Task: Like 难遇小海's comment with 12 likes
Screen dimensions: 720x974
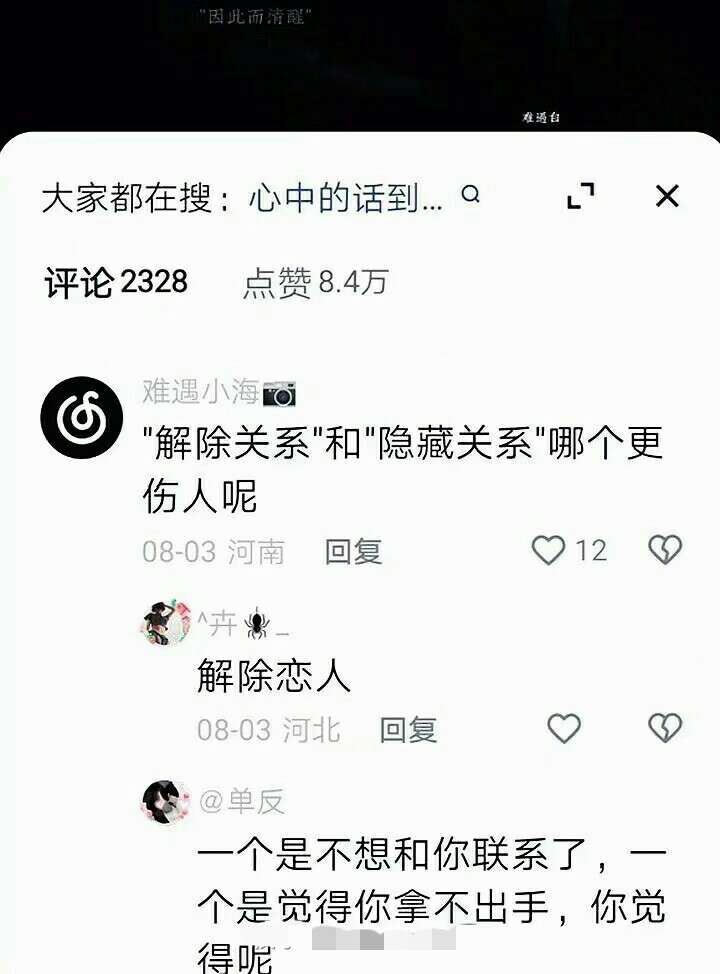Action: (x=549, y=550)
